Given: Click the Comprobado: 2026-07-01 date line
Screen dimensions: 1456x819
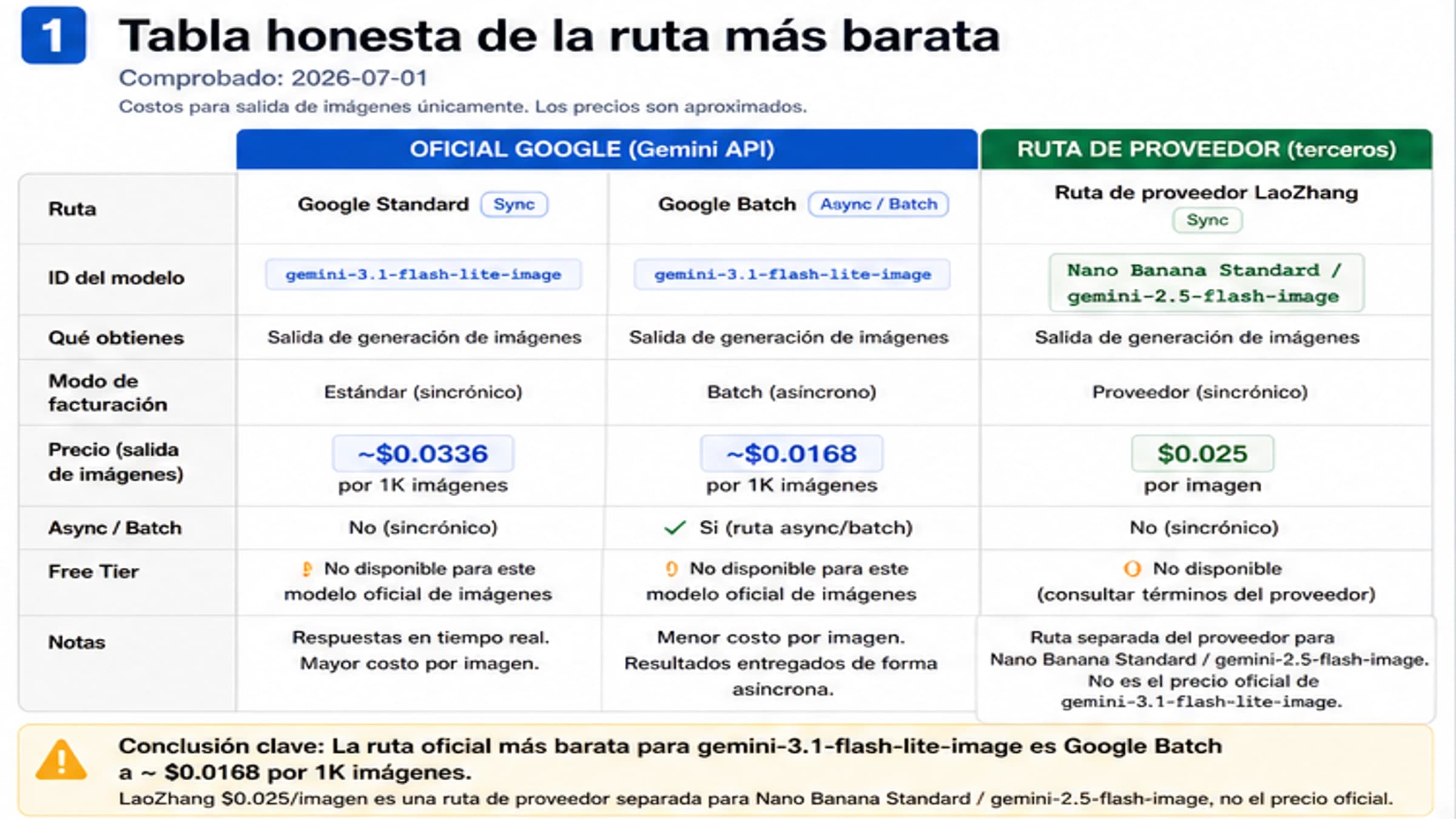Looking at the screenshot, I should (x=273, y=78).
